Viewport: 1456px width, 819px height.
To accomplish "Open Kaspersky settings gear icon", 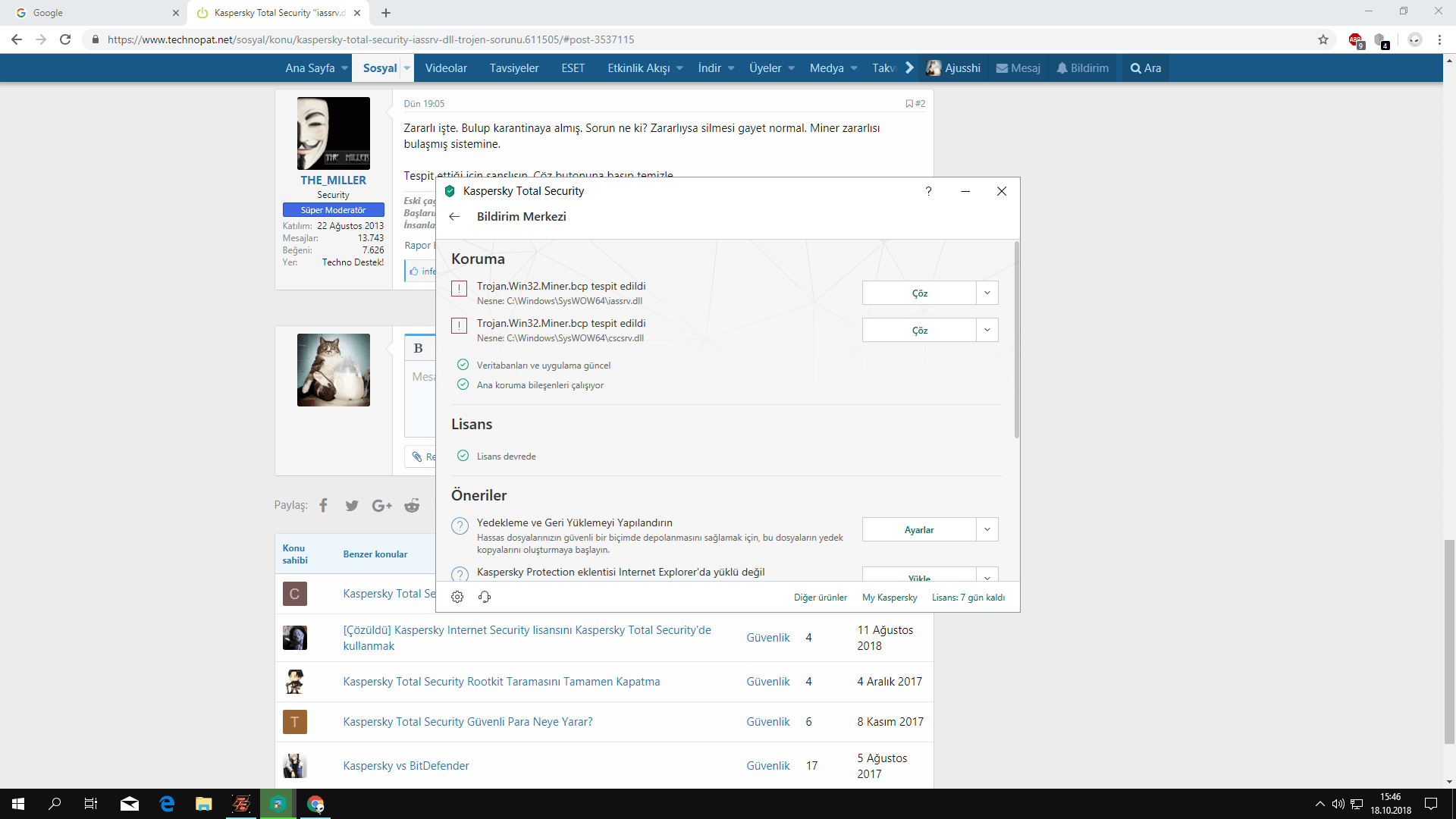I will click(457, 597).
